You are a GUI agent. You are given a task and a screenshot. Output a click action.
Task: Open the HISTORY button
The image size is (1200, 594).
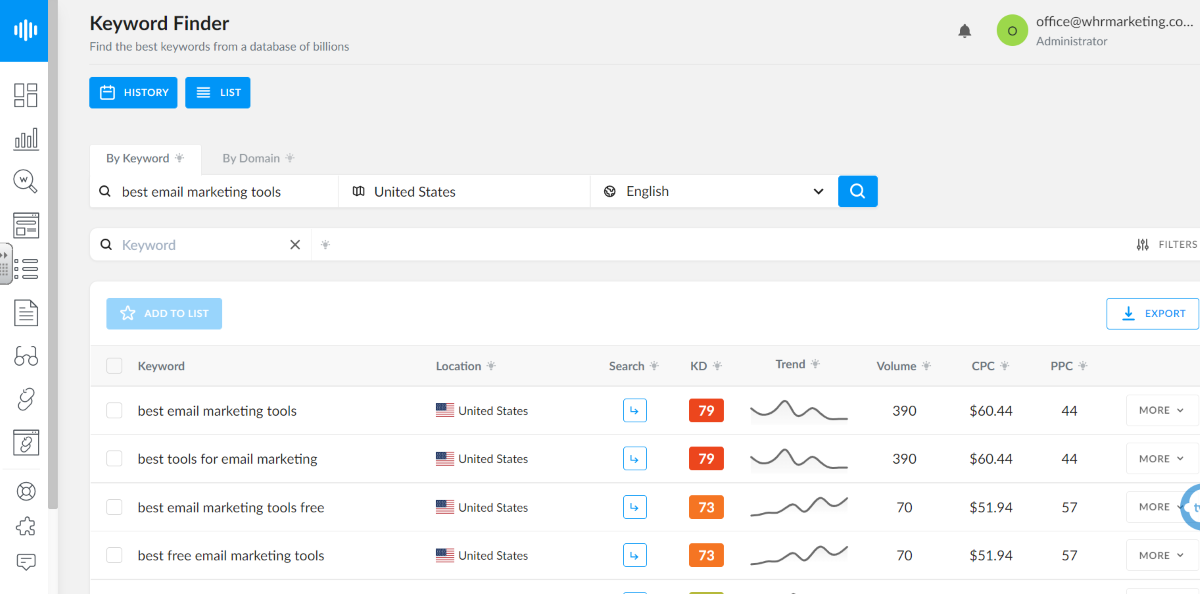[133, 92]
